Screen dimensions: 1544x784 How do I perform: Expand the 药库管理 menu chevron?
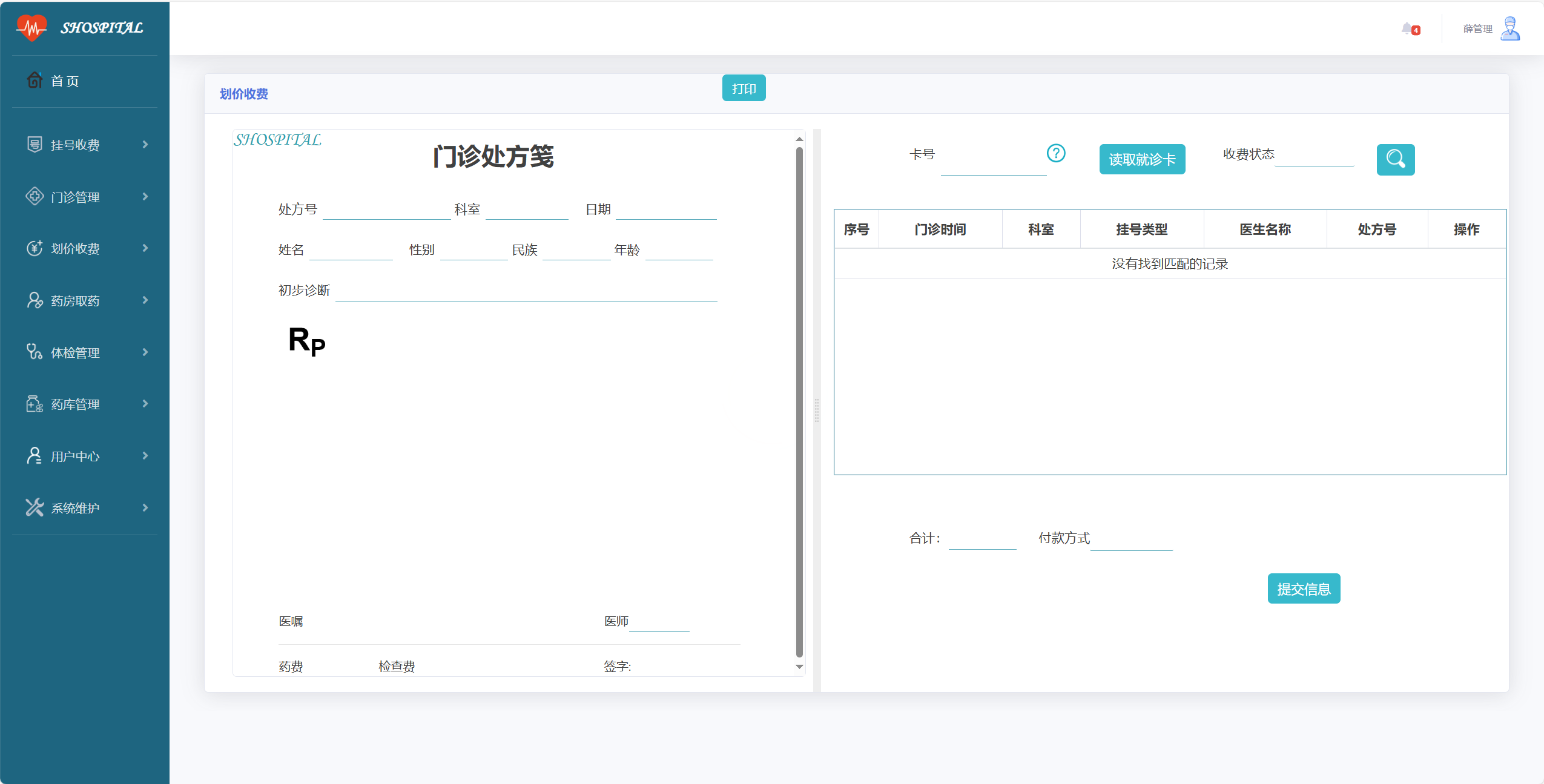pyautogui.click(x=145, y=403)
